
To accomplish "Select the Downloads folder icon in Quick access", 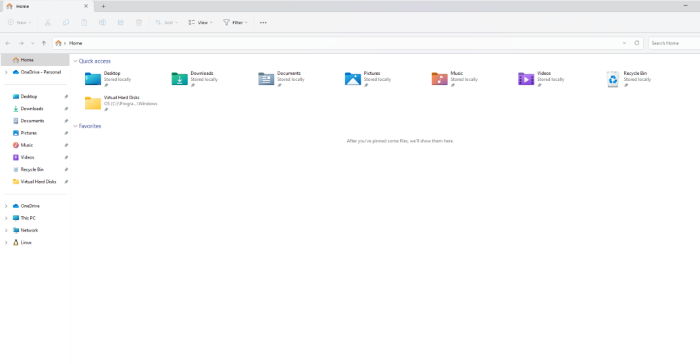I will click(179, 79).
